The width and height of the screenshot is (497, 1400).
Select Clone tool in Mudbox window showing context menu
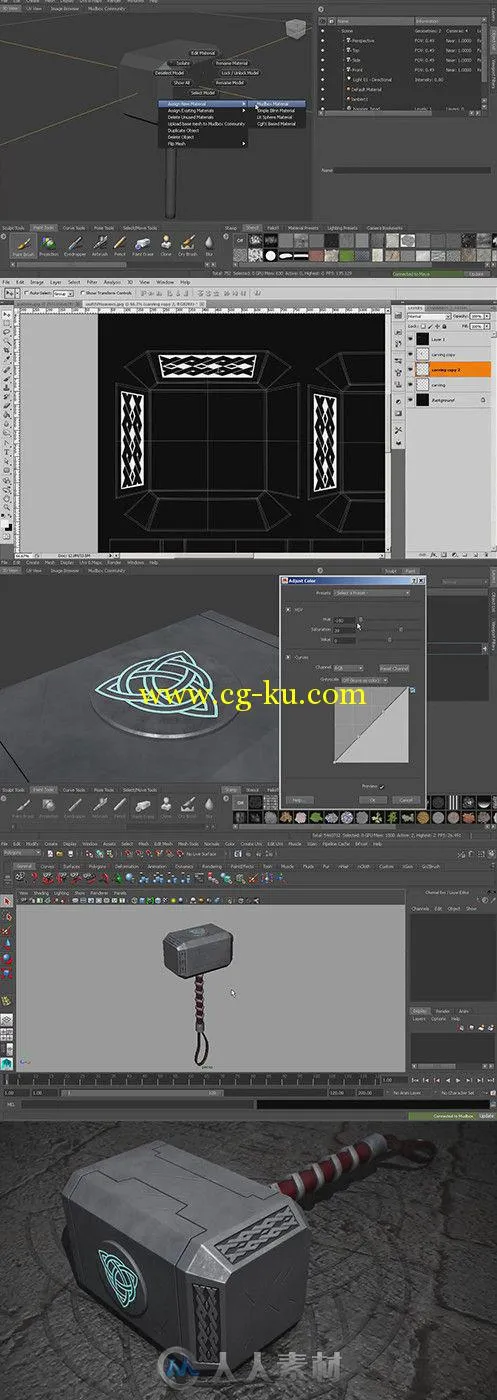(x=166, y=246)
